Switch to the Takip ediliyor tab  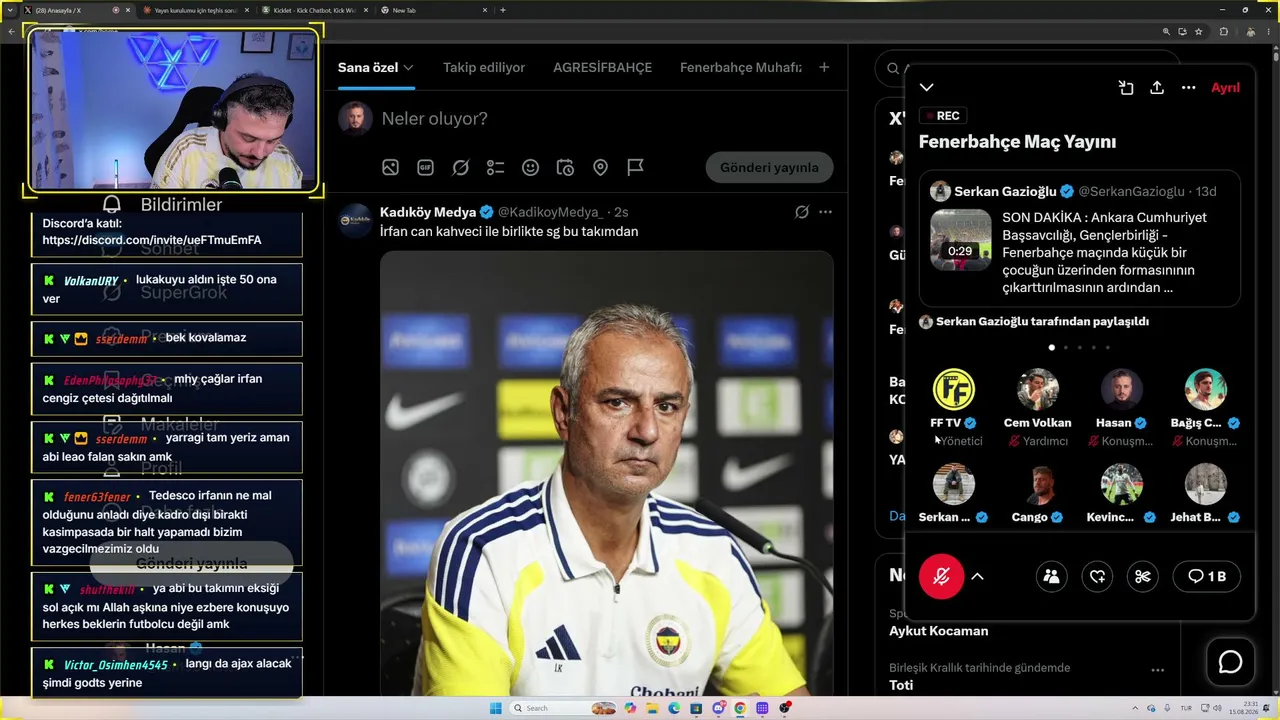484,67
